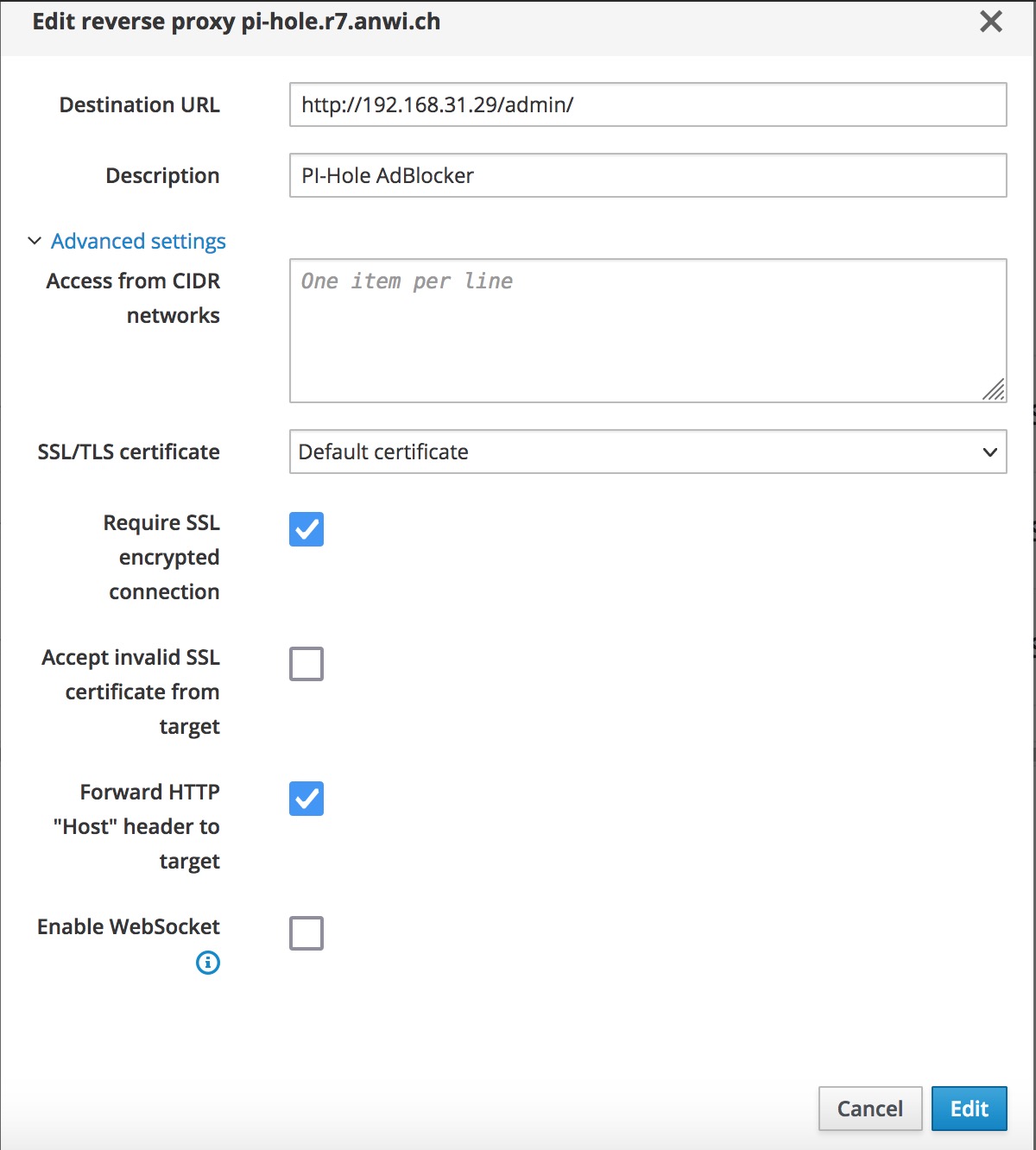Click the Description input field
1036x1150 pixels.
(x=647, y=175)
